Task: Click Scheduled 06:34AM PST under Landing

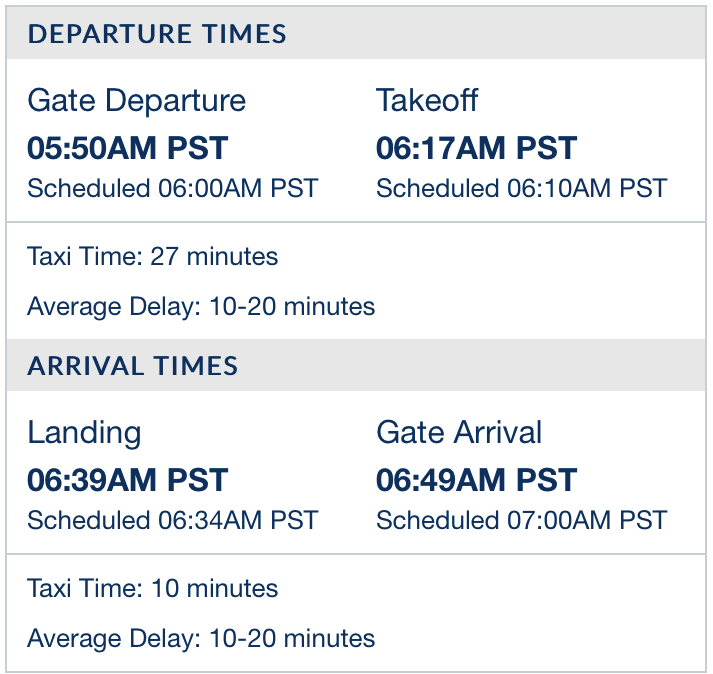Action: 172,520
